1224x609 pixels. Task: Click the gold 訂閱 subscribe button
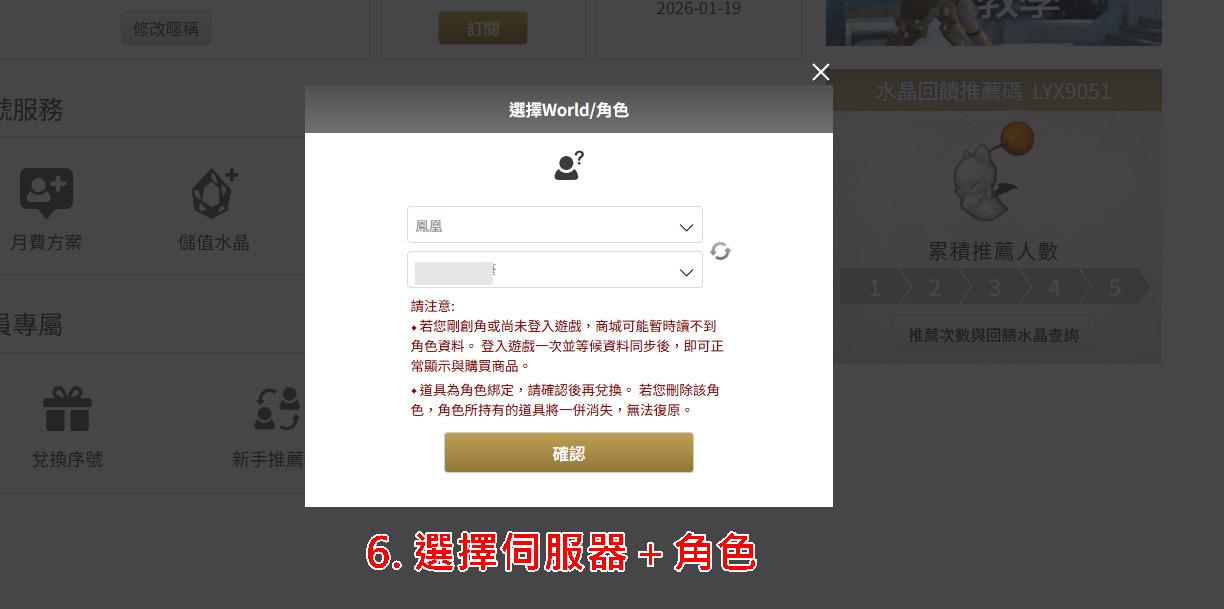(483, 28)
